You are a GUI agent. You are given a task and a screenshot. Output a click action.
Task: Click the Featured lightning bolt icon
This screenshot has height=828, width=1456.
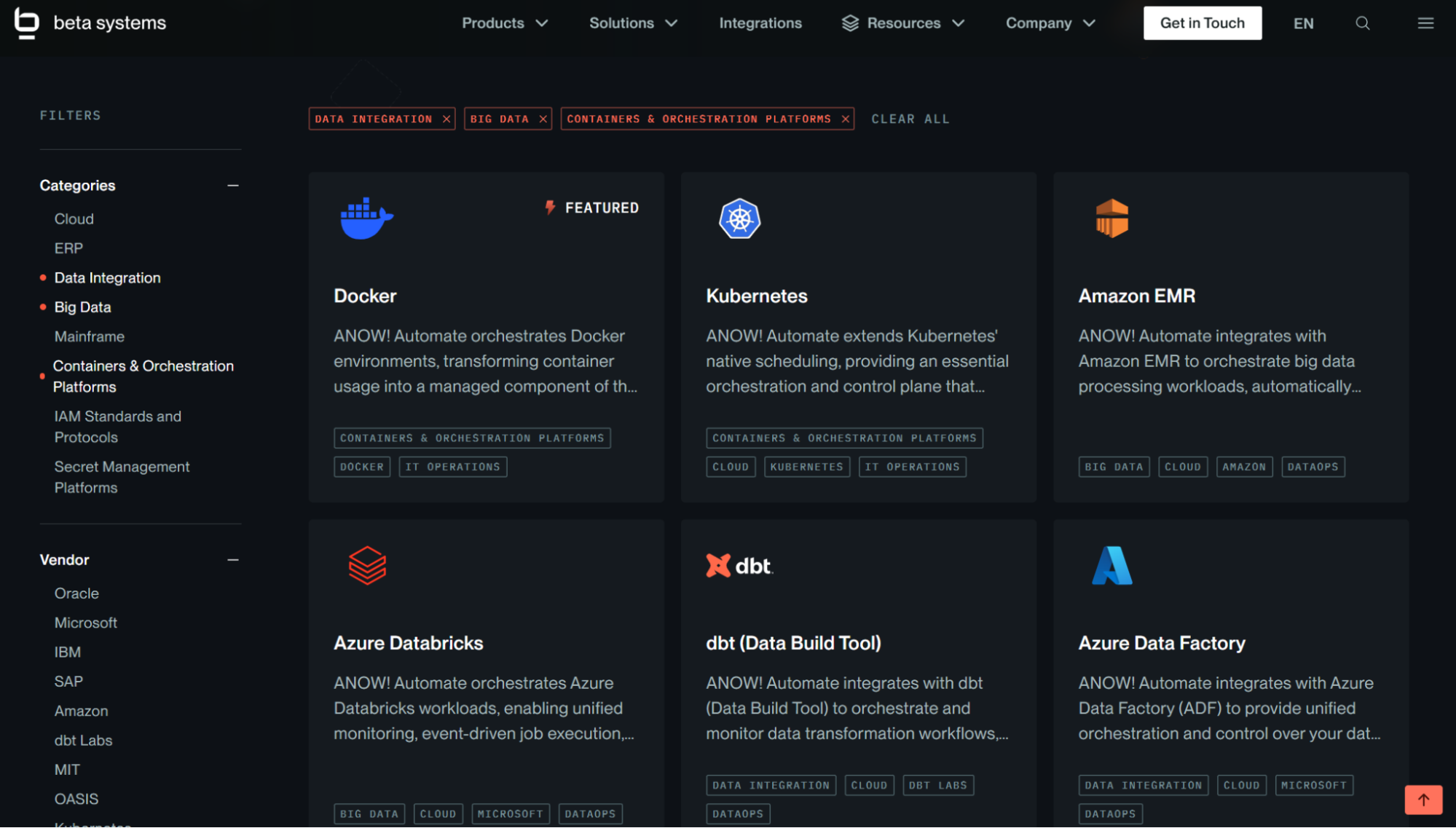coord(550,208)
